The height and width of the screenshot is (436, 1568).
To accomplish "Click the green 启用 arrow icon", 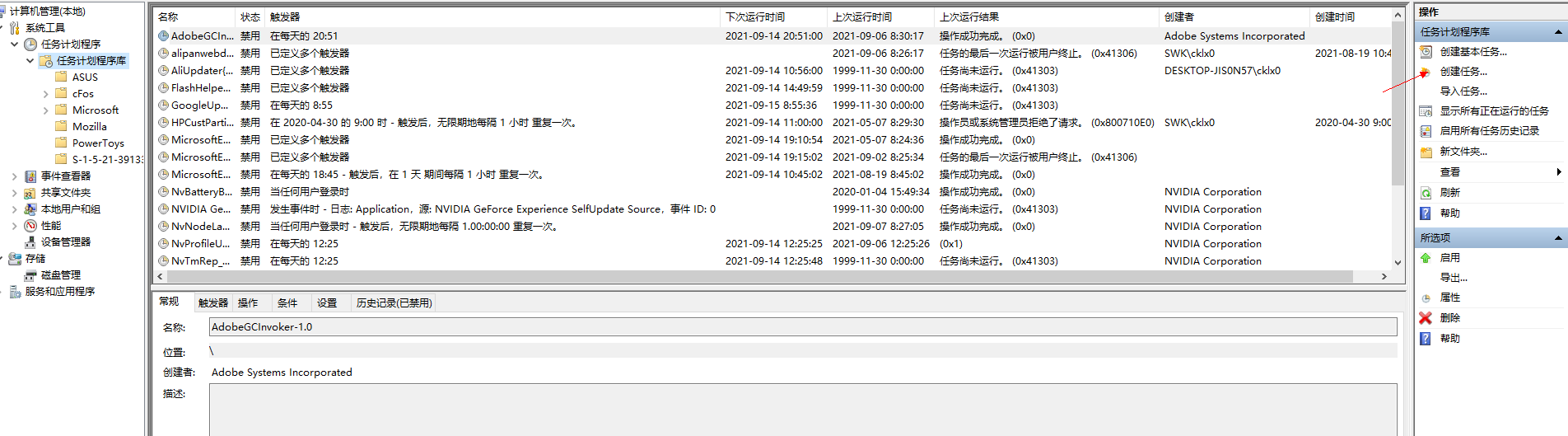I will pos(1426,258).
